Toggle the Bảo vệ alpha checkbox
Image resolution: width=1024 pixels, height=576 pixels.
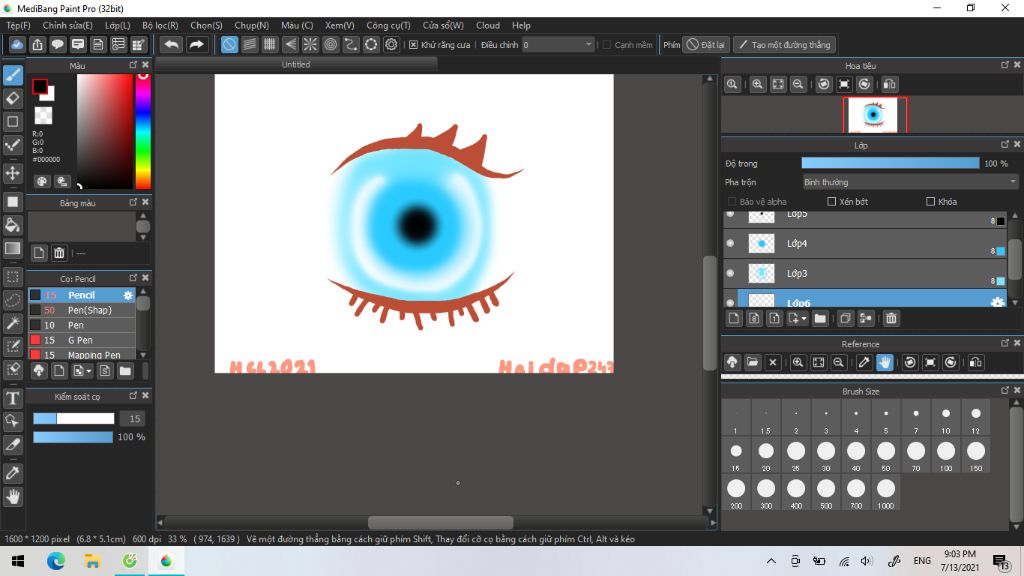click(x=731, y=202)
